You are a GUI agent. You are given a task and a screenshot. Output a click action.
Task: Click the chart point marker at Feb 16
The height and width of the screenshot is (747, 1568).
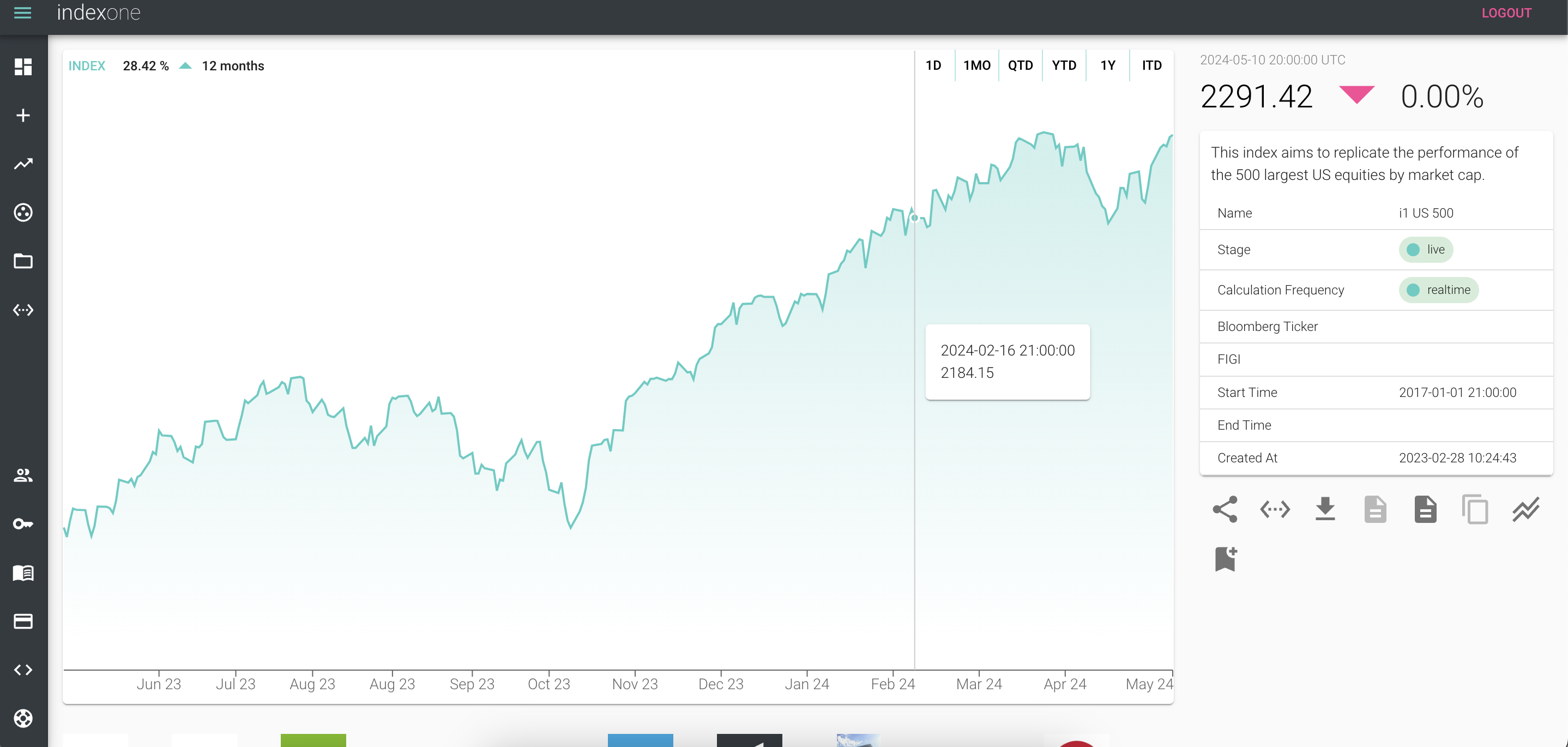click(x=914, y=218)
